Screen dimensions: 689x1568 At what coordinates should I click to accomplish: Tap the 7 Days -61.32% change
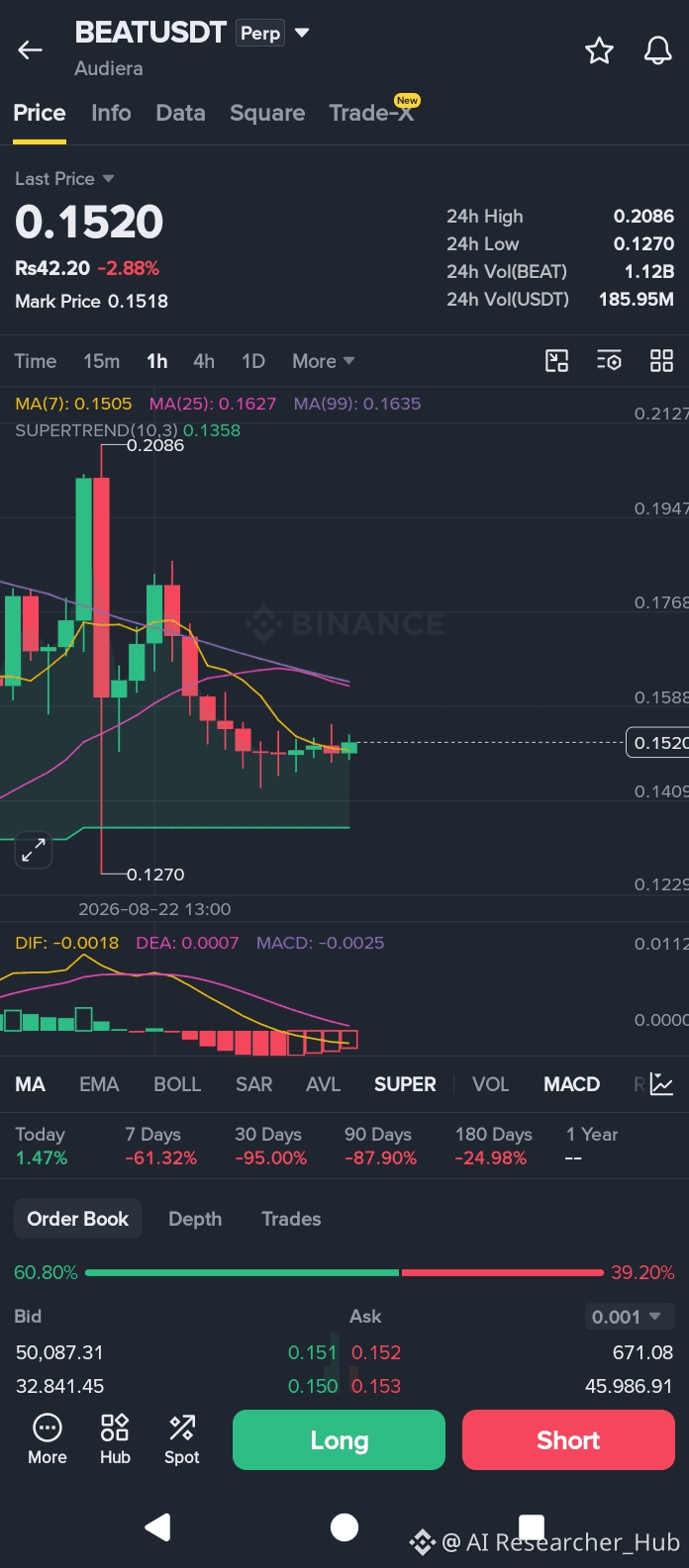click(x=161, y=1146)
